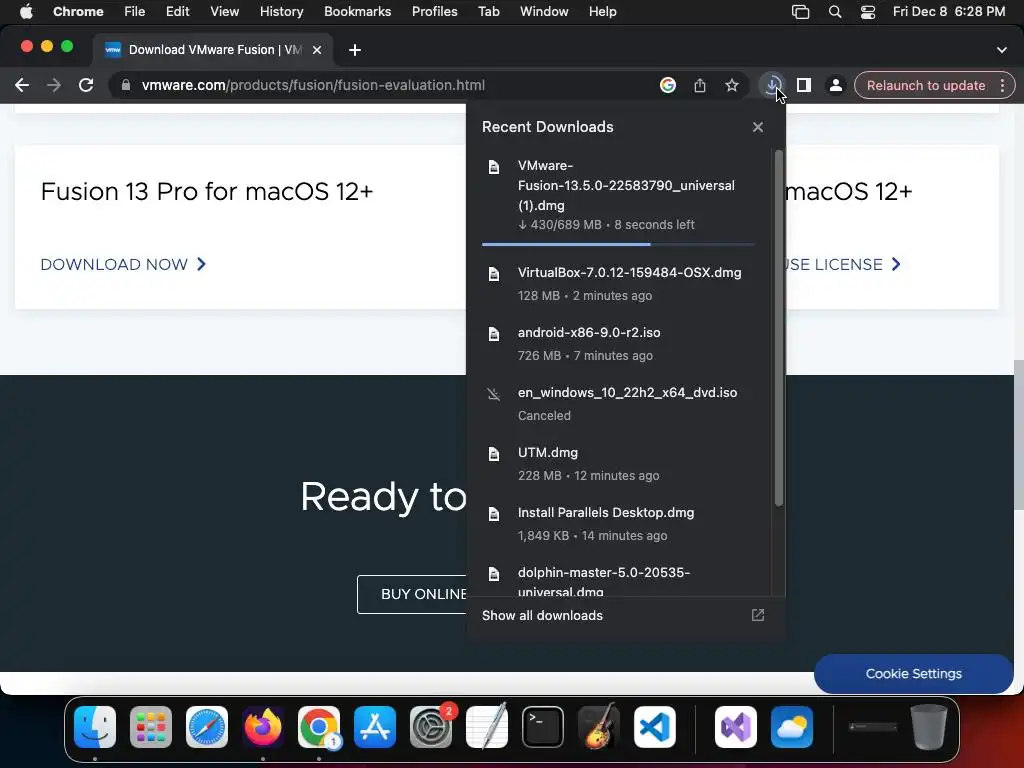Open Cookie Settings
The width and height of the screenshot is (1024, 768).
[914, 673]
